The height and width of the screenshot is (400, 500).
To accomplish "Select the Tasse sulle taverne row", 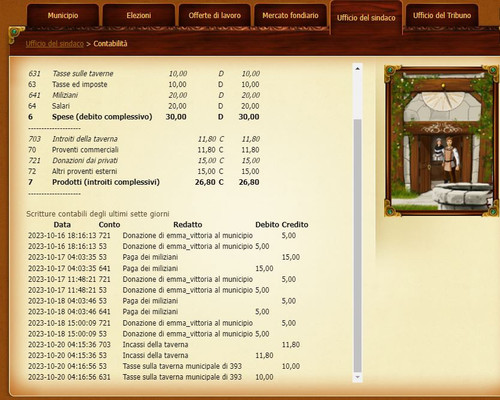I will (x=144, y=74).
